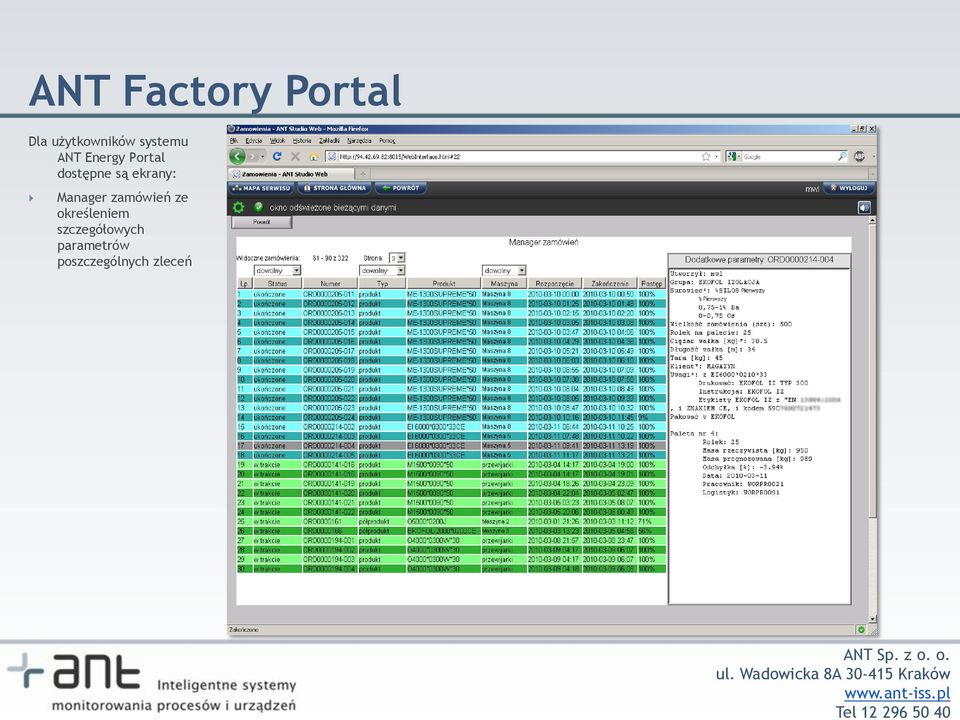Sort by the Rozpoczęcie column header

(555, 283)
